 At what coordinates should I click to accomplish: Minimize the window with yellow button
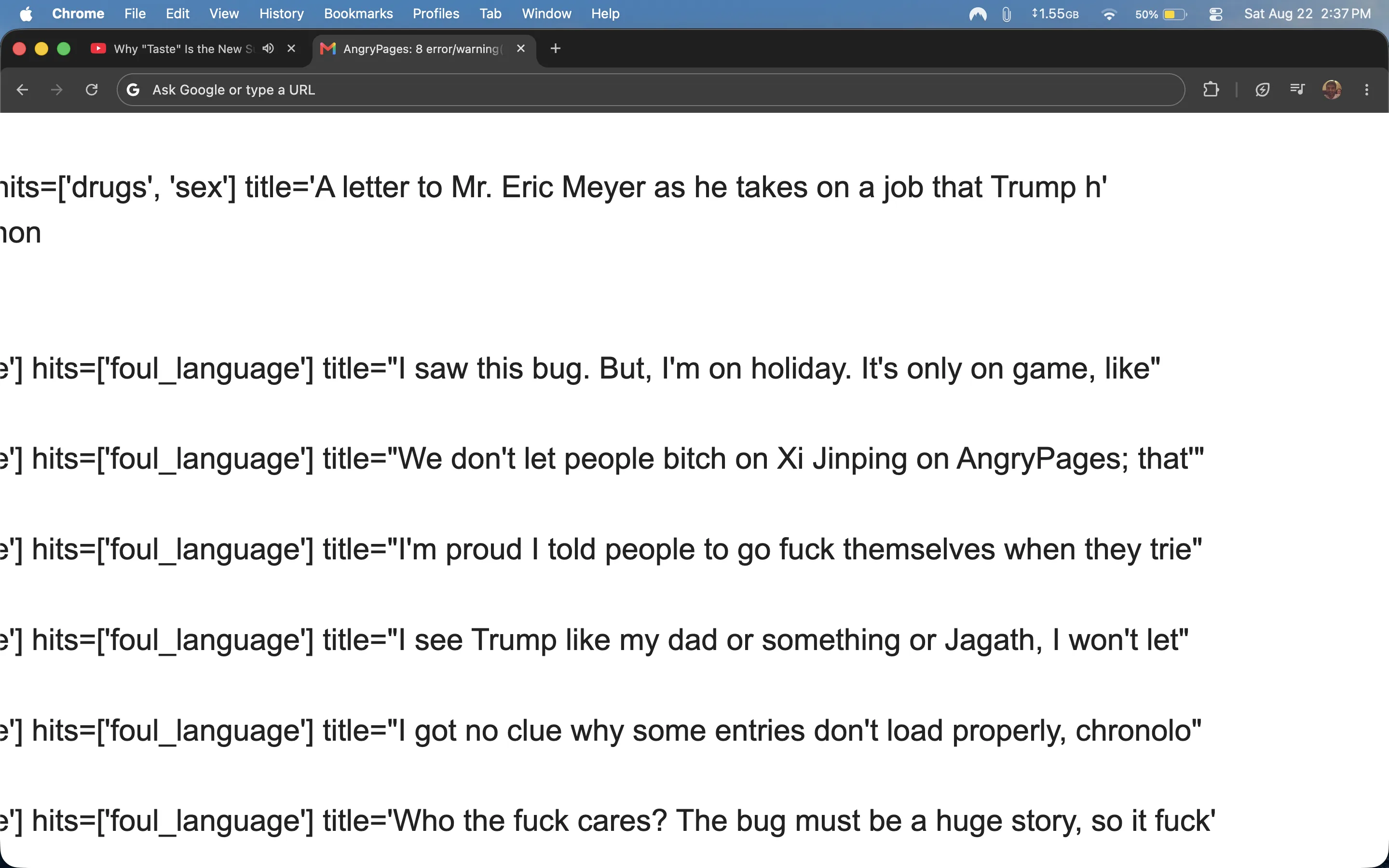point(41,49)
